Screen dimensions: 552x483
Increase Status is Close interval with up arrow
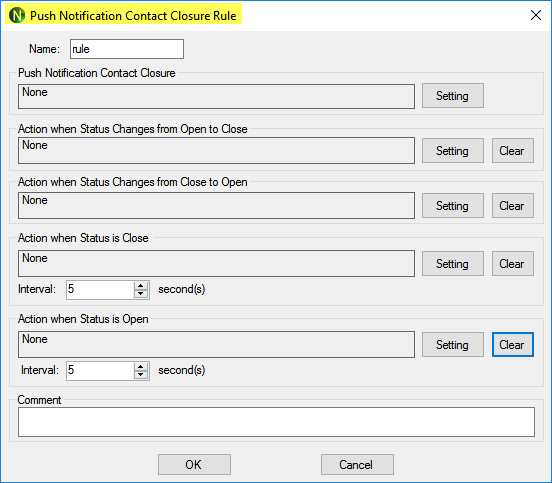[x=141, y=286]
